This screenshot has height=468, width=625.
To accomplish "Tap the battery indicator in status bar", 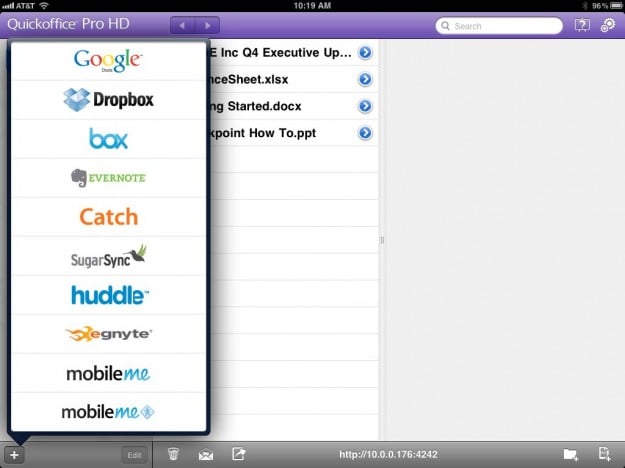I will coord(615,6).
